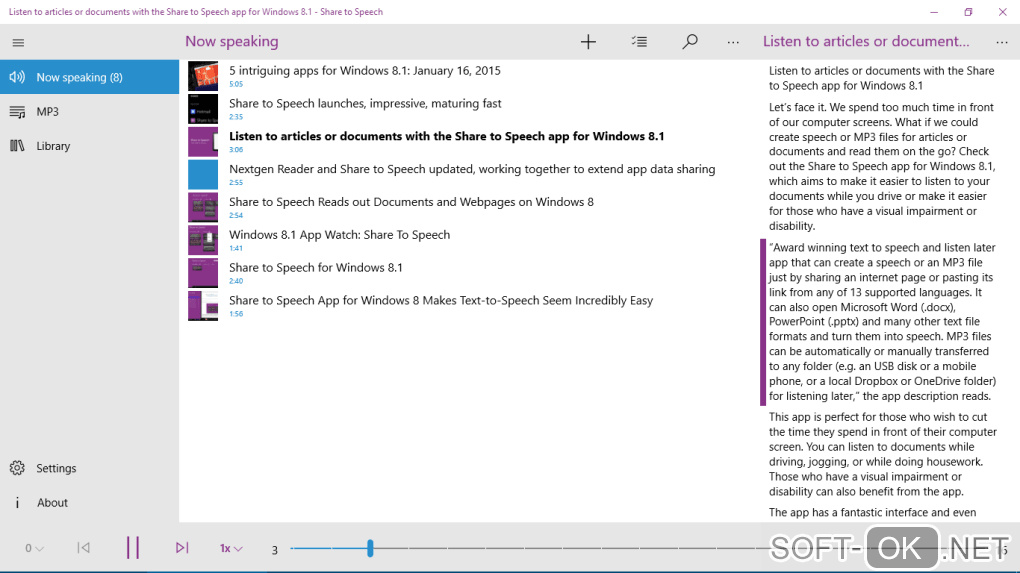
Task: Toggle the selection checklist icon
Action: coord(639,42)
